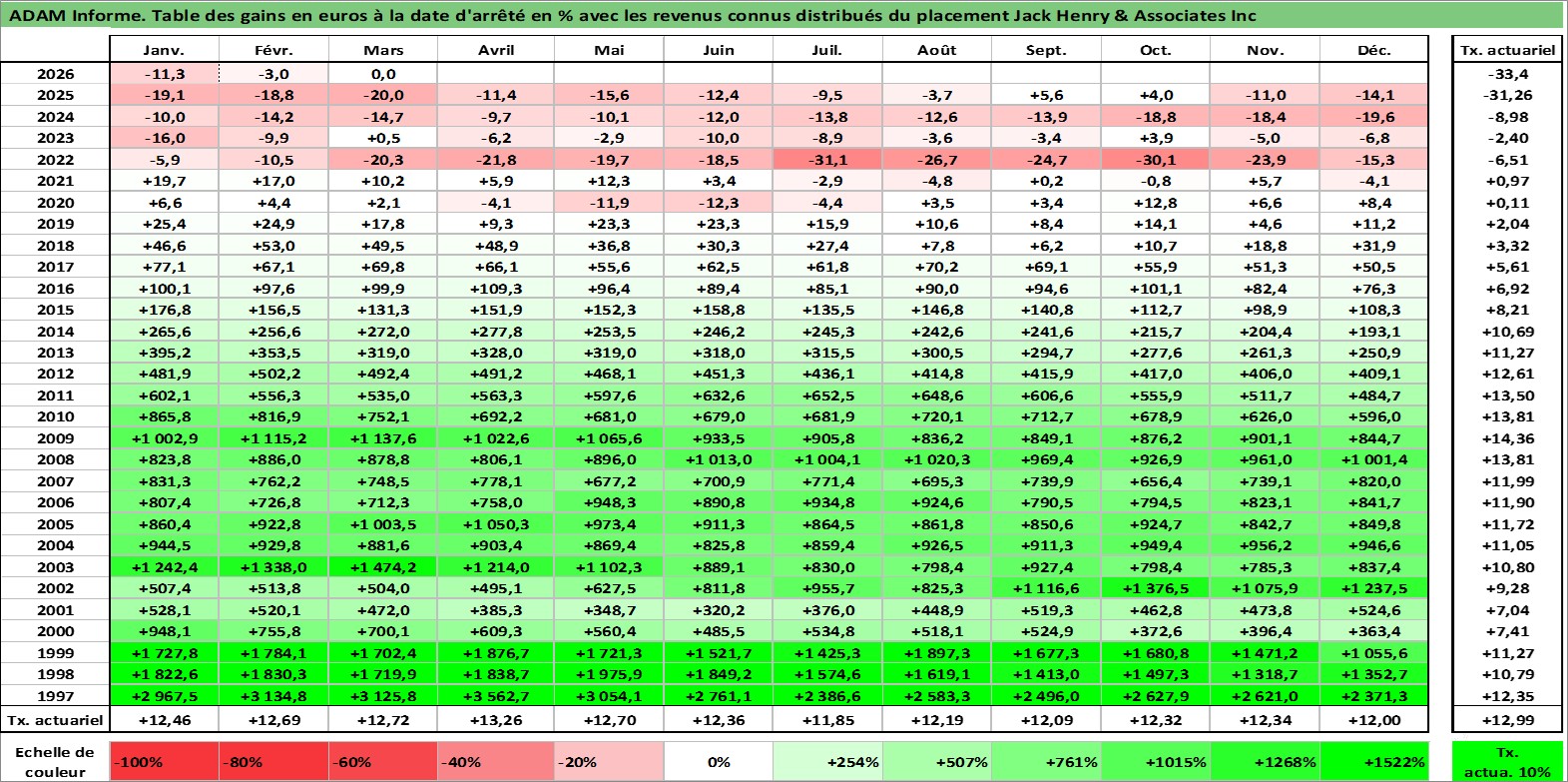Screen dimensions: 1568x782
Task: Click the +1 376,5 cell for Oct. 2002
Action: point(1156,588)
